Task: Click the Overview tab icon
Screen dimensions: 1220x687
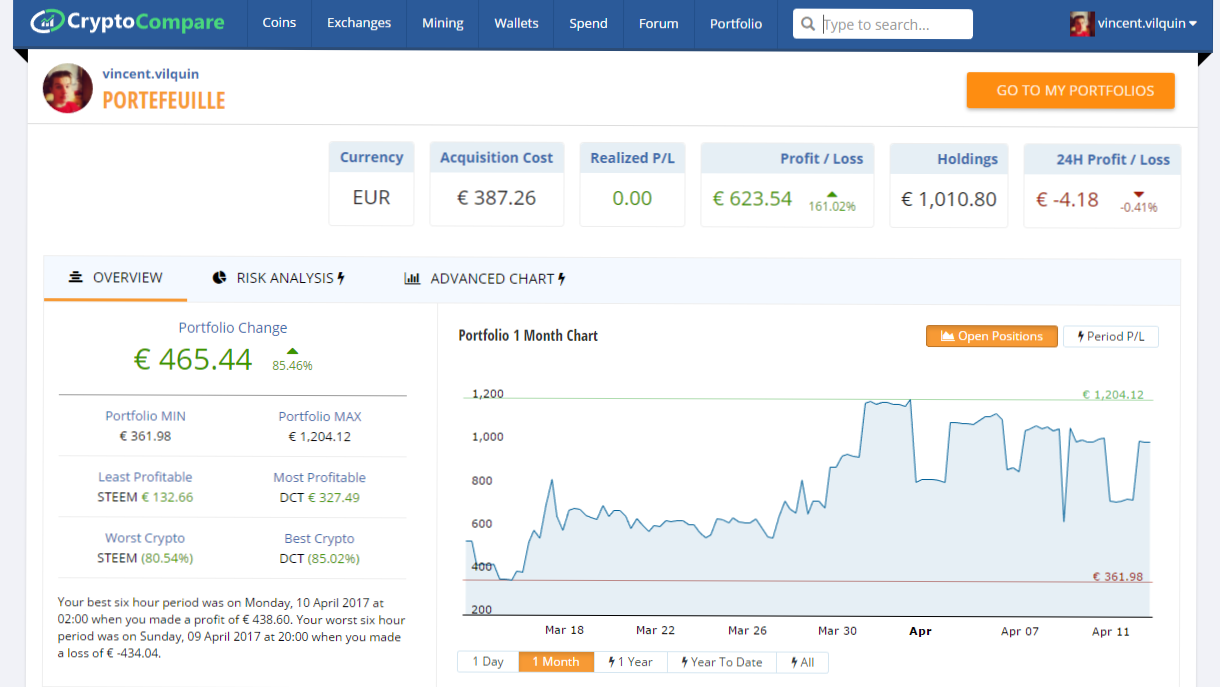Action: [75, 278]
